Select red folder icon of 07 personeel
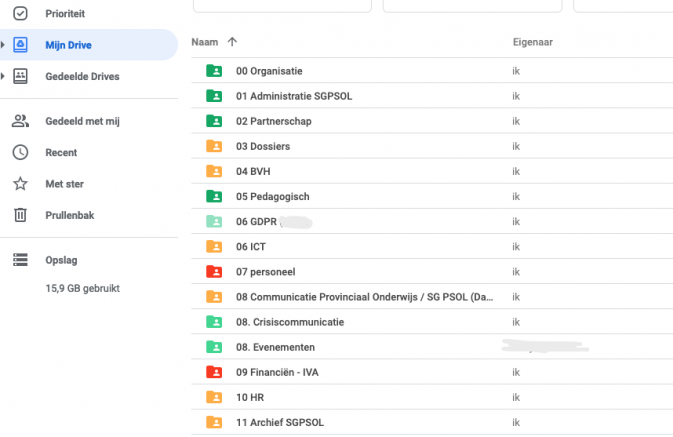 click(x=214, y=272)
